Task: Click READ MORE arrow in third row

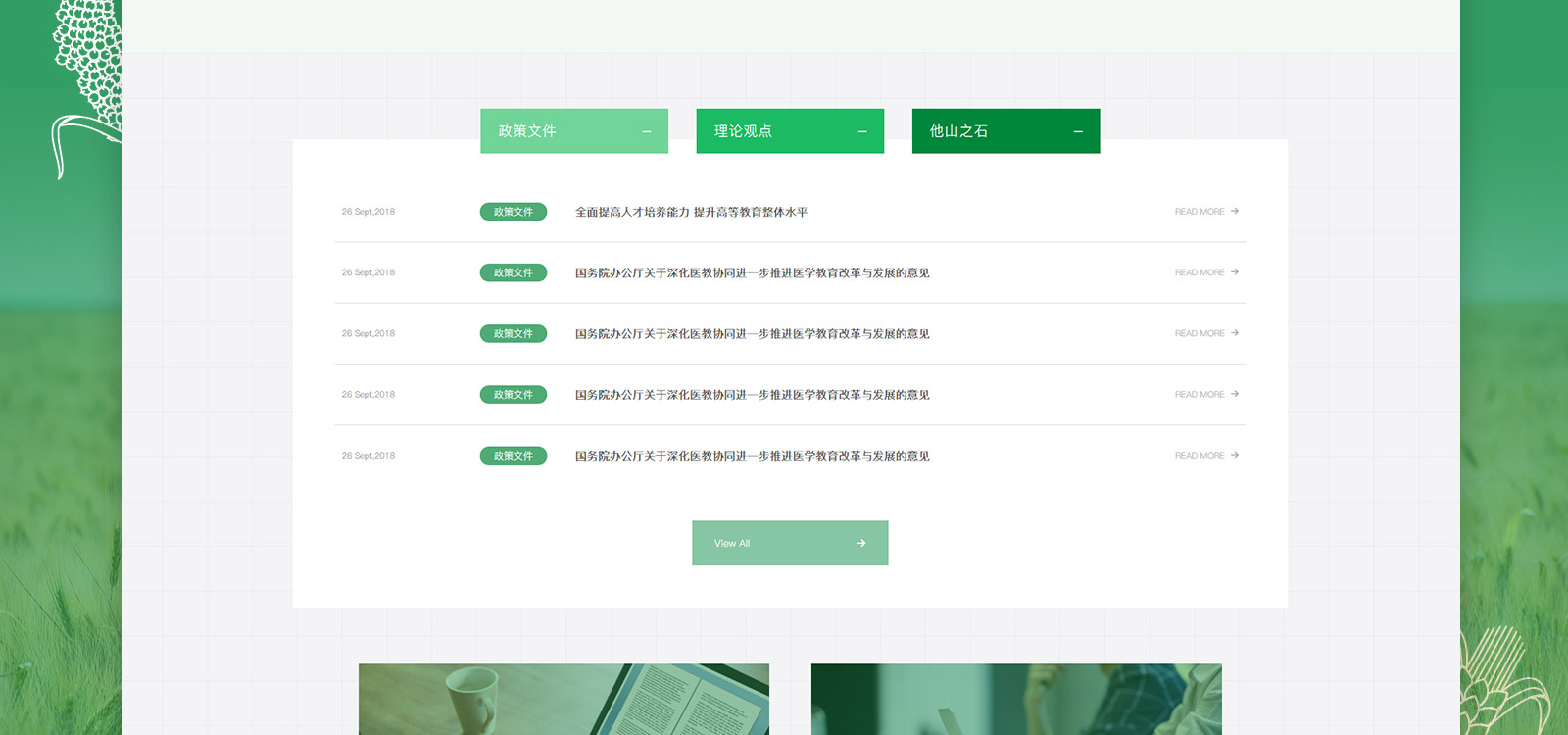Action: (x=1235, y=333)
